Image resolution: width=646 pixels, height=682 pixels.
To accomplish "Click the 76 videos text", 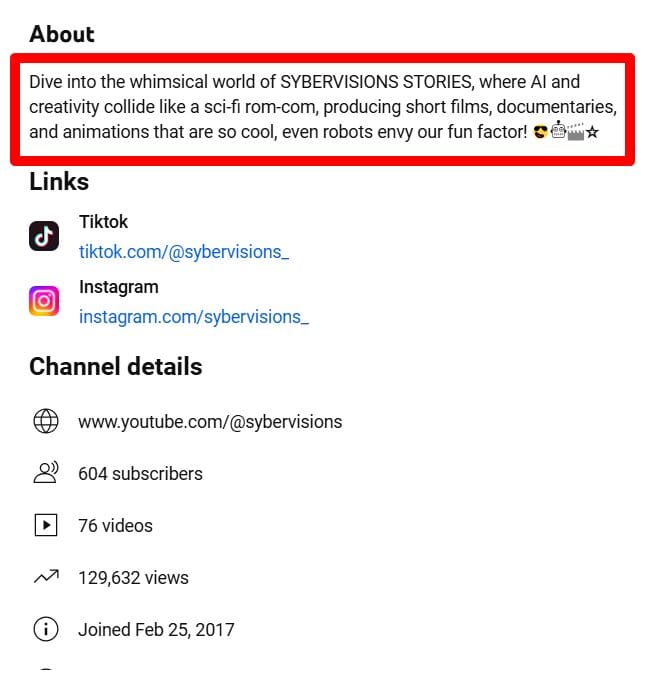I will click(115, 526).
